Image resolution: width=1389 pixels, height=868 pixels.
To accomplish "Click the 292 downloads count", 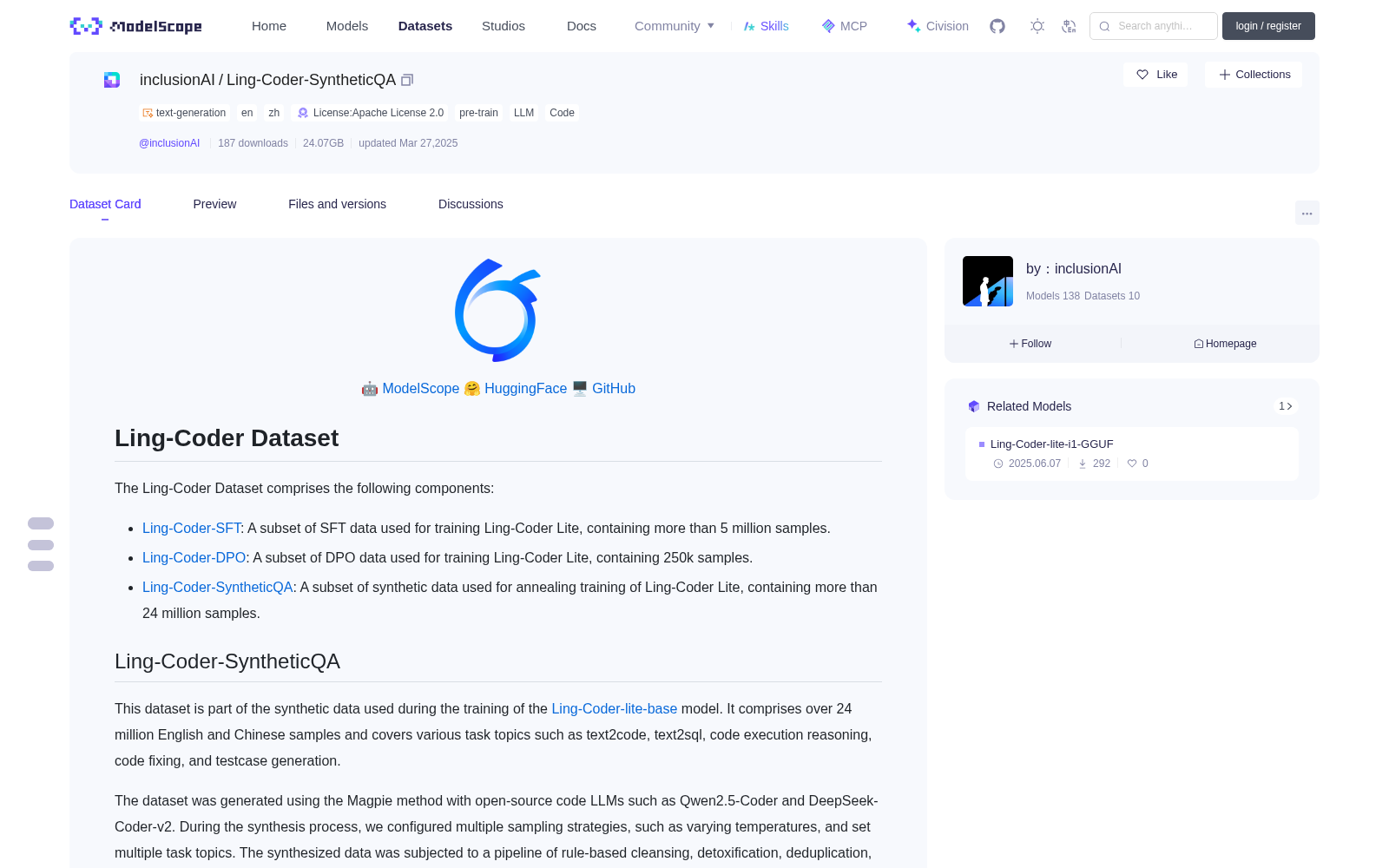I will coord(1102,464).
